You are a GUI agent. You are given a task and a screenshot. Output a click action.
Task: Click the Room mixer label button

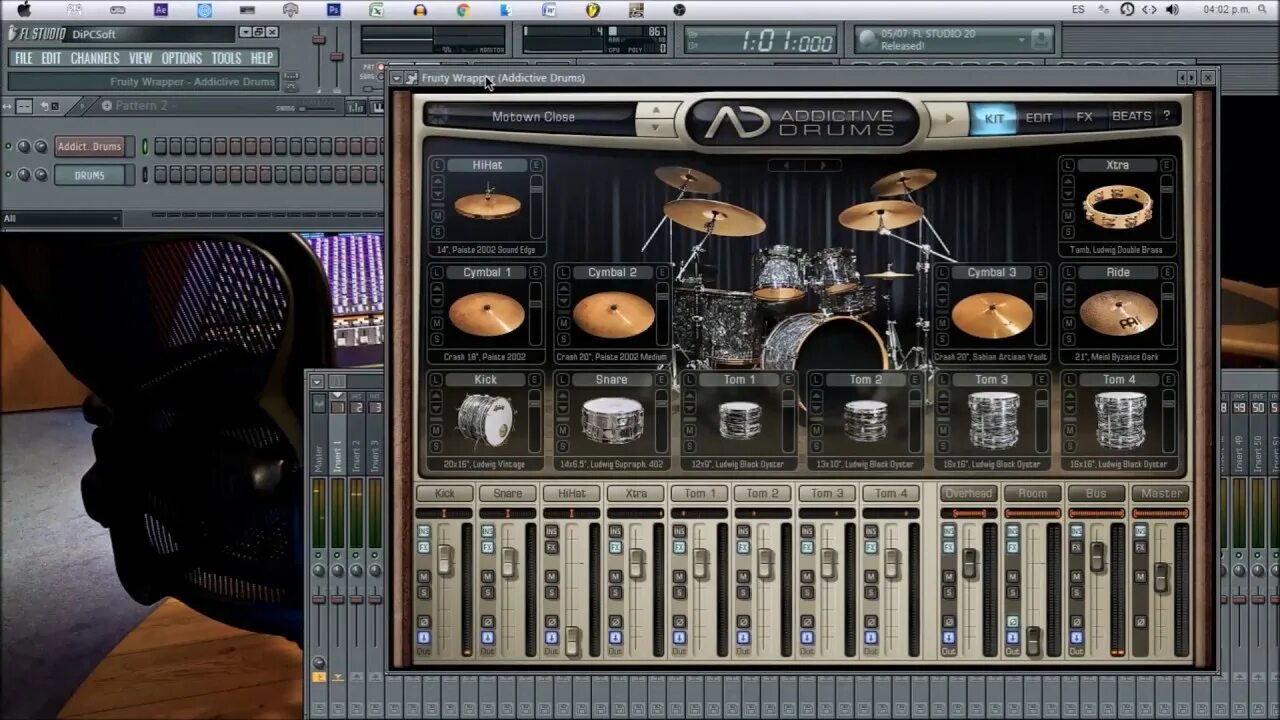[x=1032, y=493]
